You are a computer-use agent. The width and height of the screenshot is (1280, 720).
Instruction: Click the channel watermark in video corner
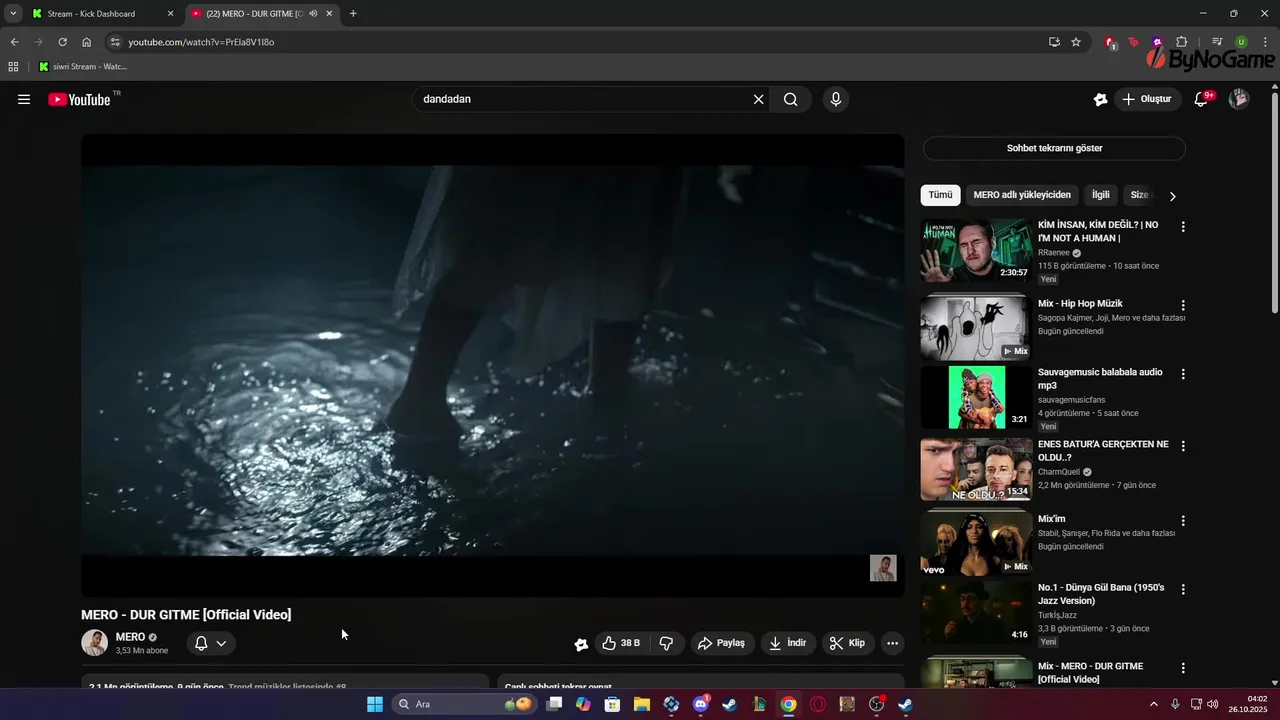[883, 568]
